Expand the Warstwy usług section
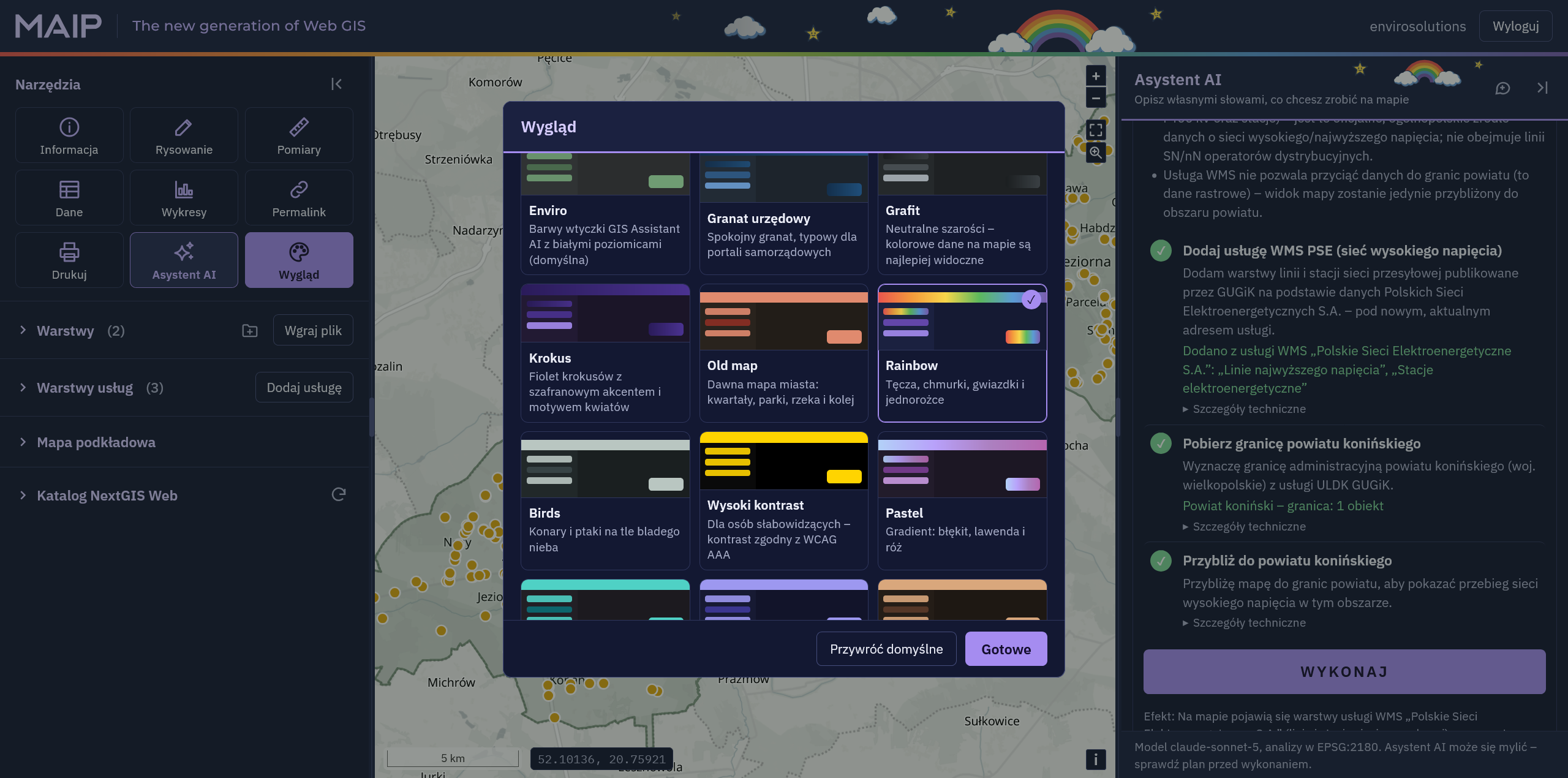This screenshot has width=1568, height=778. (x=23, y=388)
